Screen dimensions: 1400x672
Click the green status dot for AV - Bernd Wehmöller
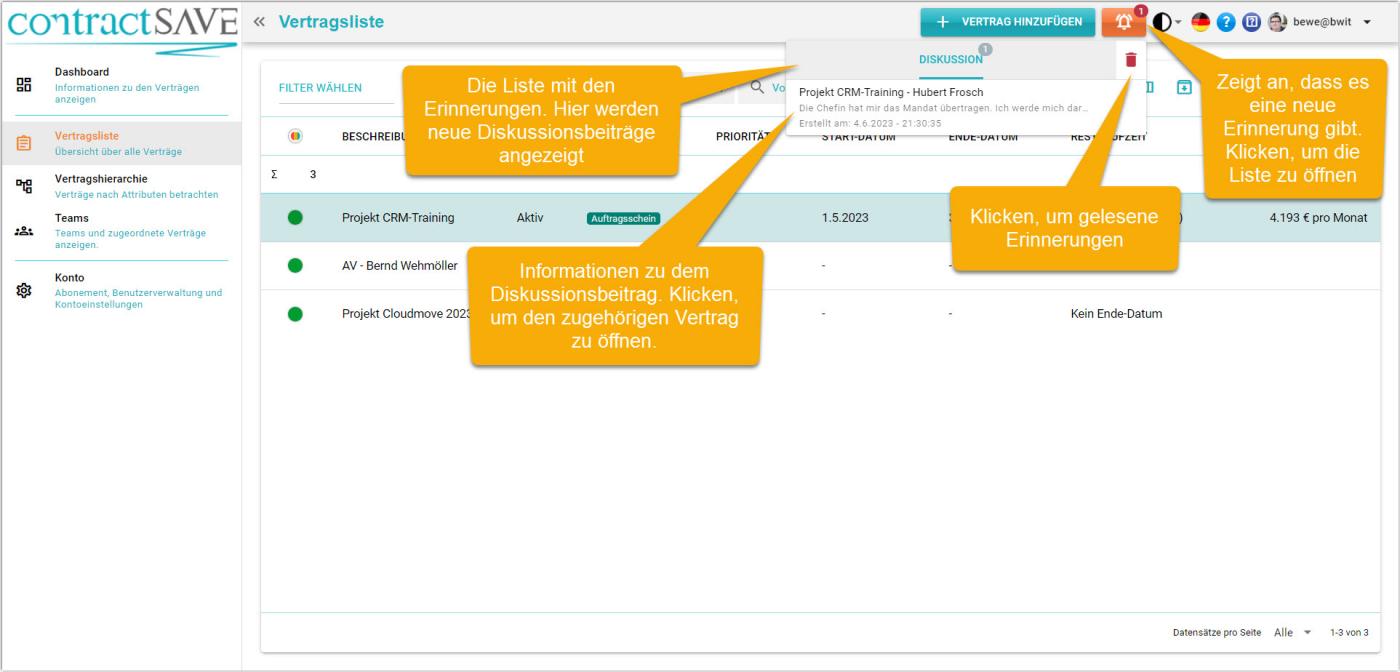tap(295, 266)
